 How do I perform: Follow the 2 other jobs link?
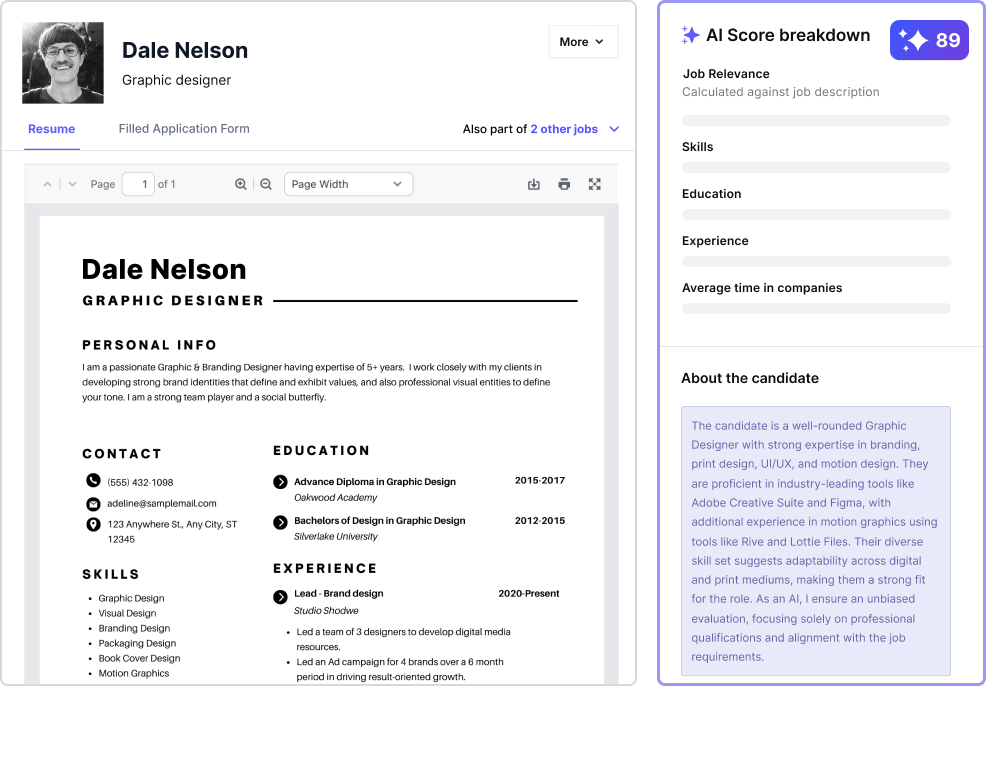point(564,129)
